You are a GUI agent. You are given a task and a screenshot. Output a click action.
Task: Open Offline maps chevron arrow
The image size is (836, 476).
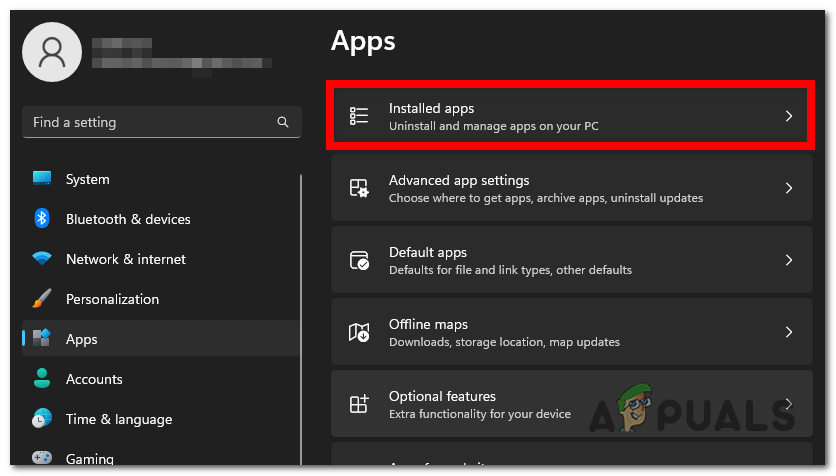pyautogui.click(x=789, y=332)
